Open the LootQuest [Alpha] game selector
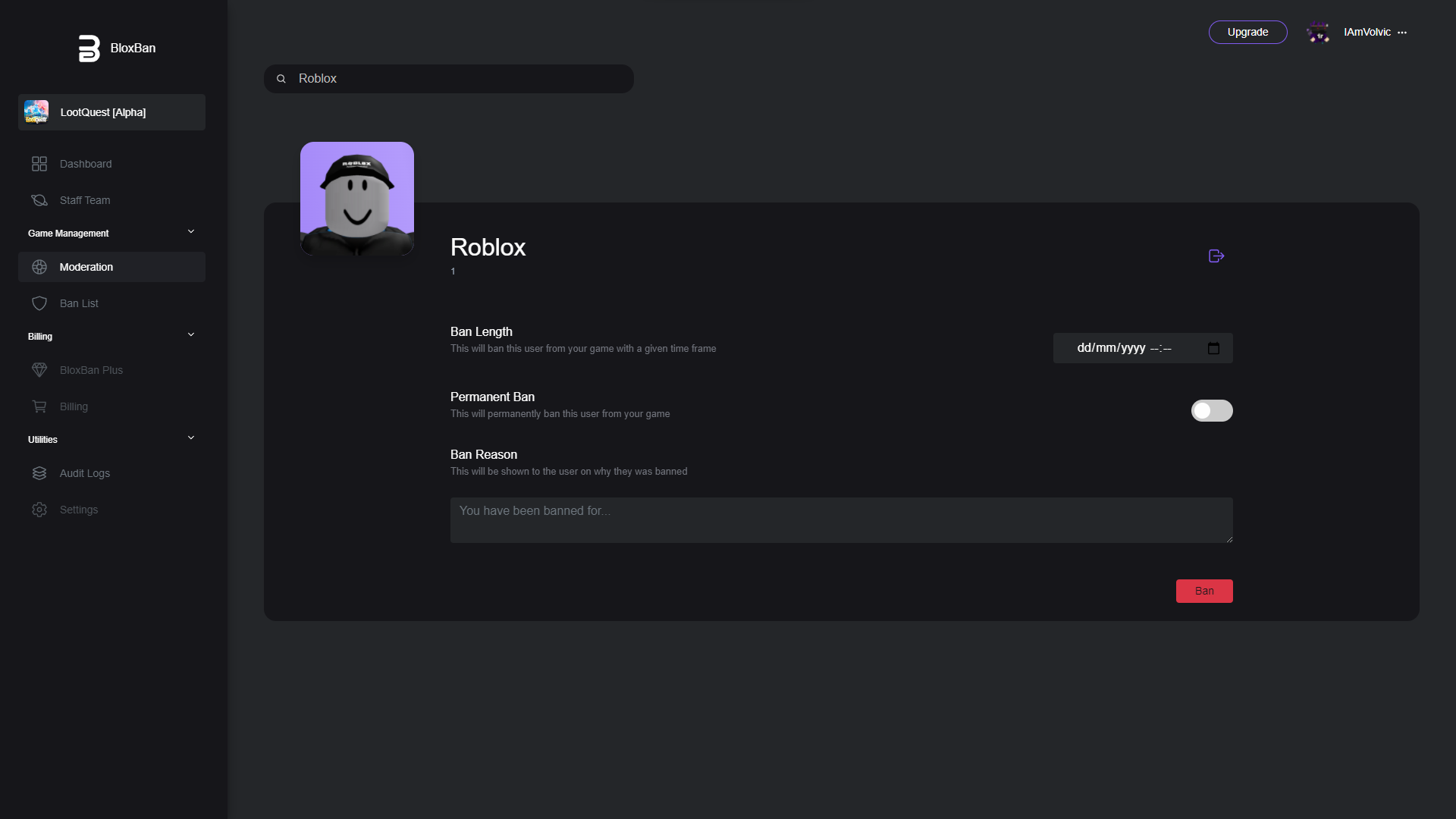Image resolution: width=1456 pixels, height=819 pixels. [111, 112]
